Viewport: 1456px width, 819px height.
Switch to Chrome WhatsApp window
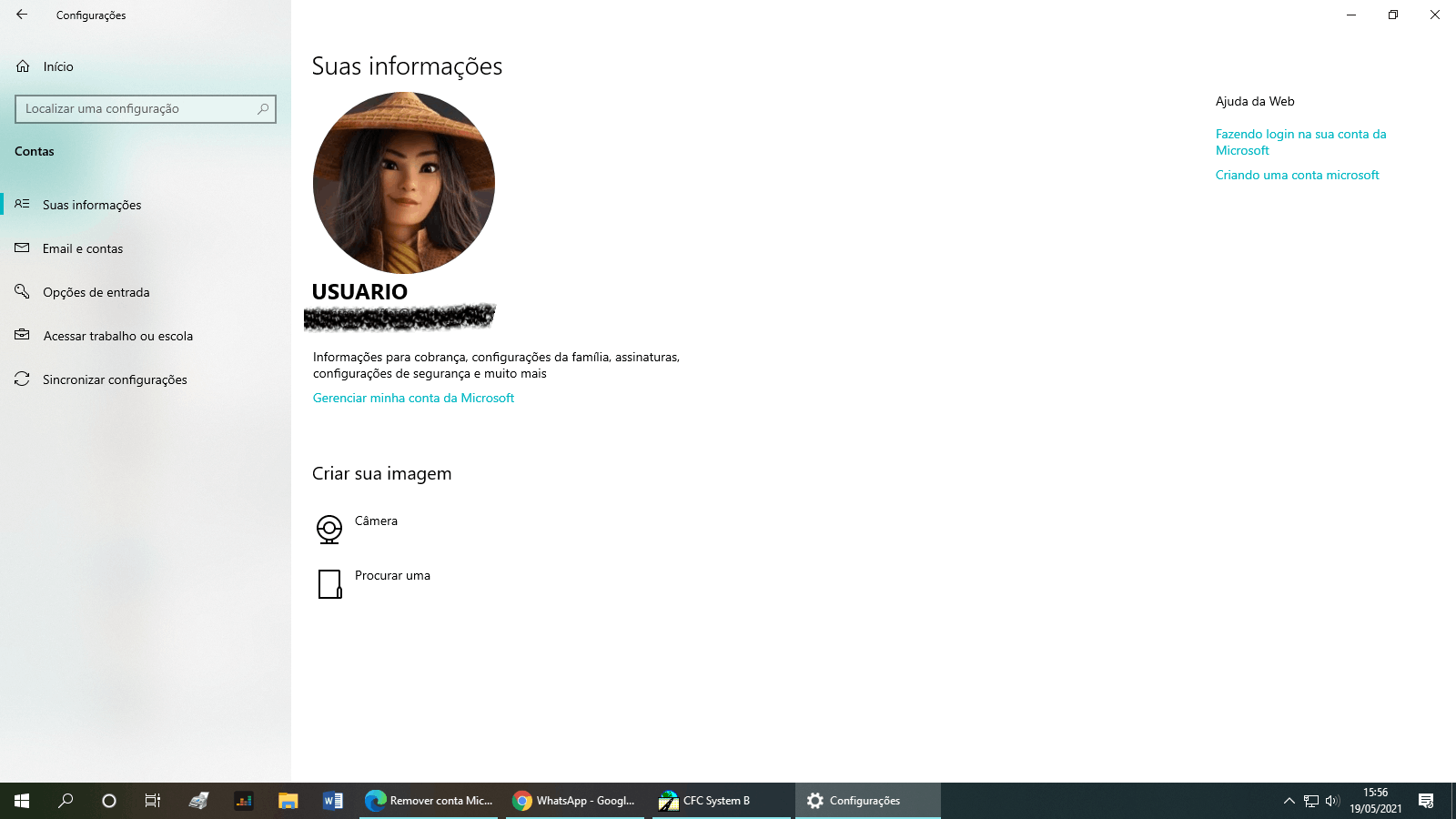coord(575,801)
